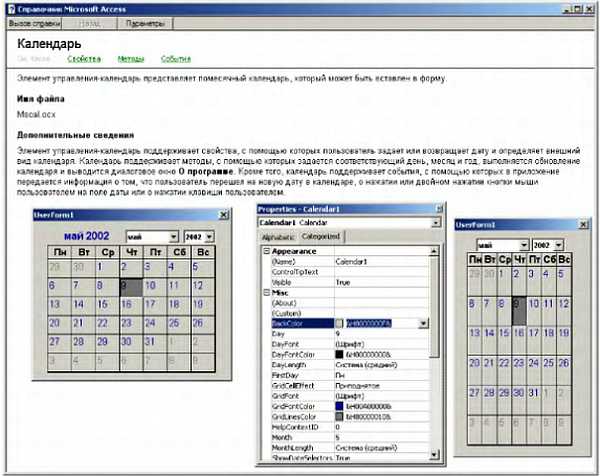Open the BackColor value dropdown arrow

pyautogui.click(x=423, y=323)
